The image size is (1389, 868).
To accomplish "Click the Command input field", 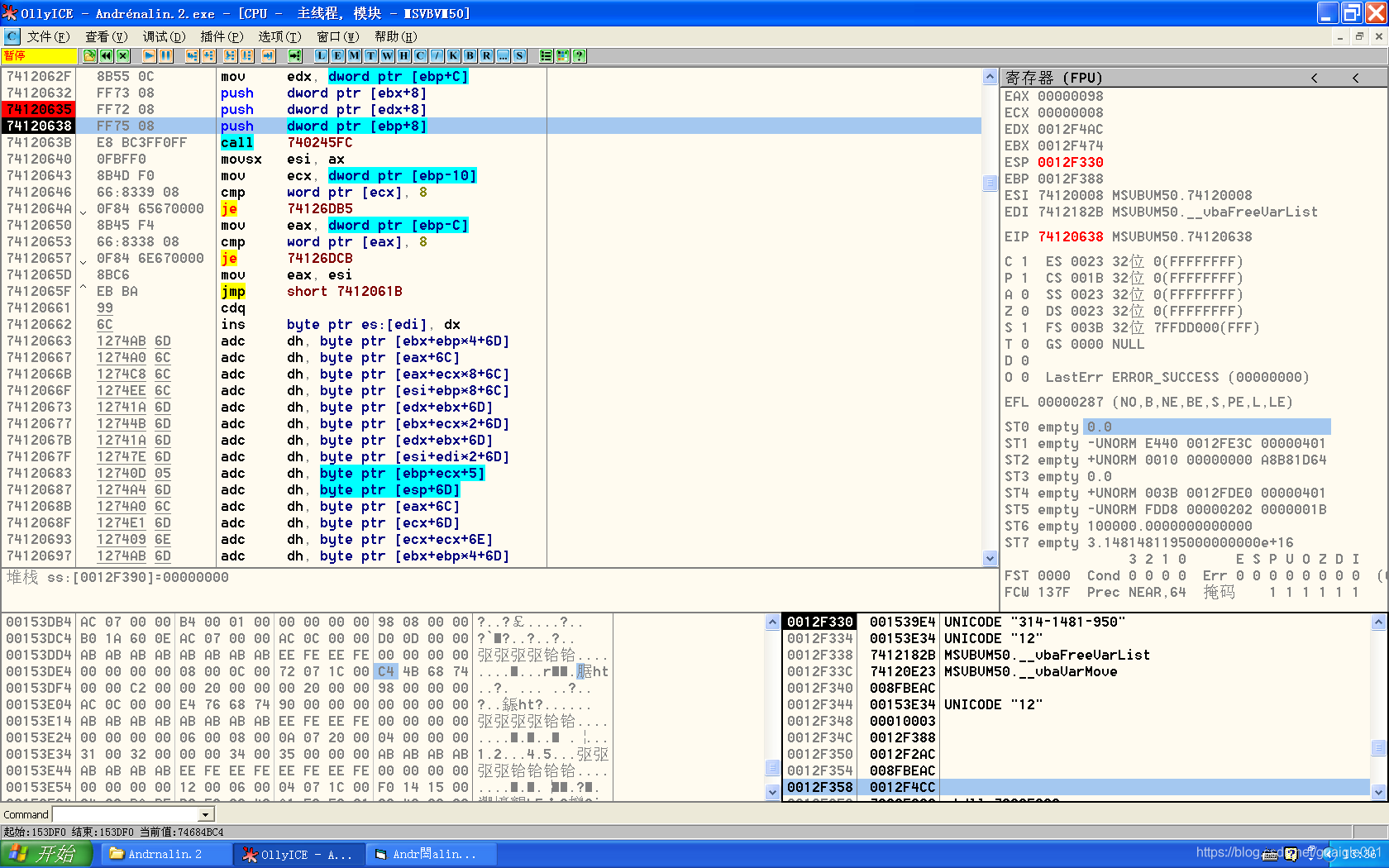I will pyautogui.click(x=126, y=815).
